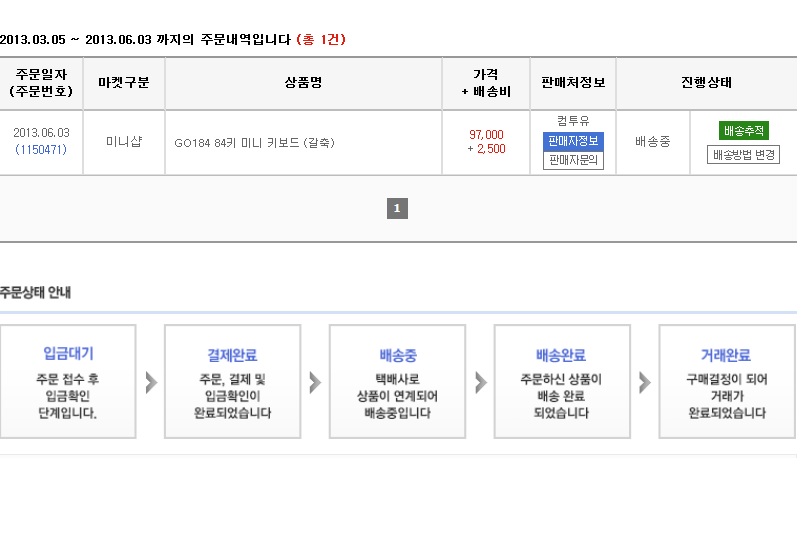Click the arrow icon after 결제완료 box
Image resolution: width=808 pixels, height=551 pixels.
point(315,382)
